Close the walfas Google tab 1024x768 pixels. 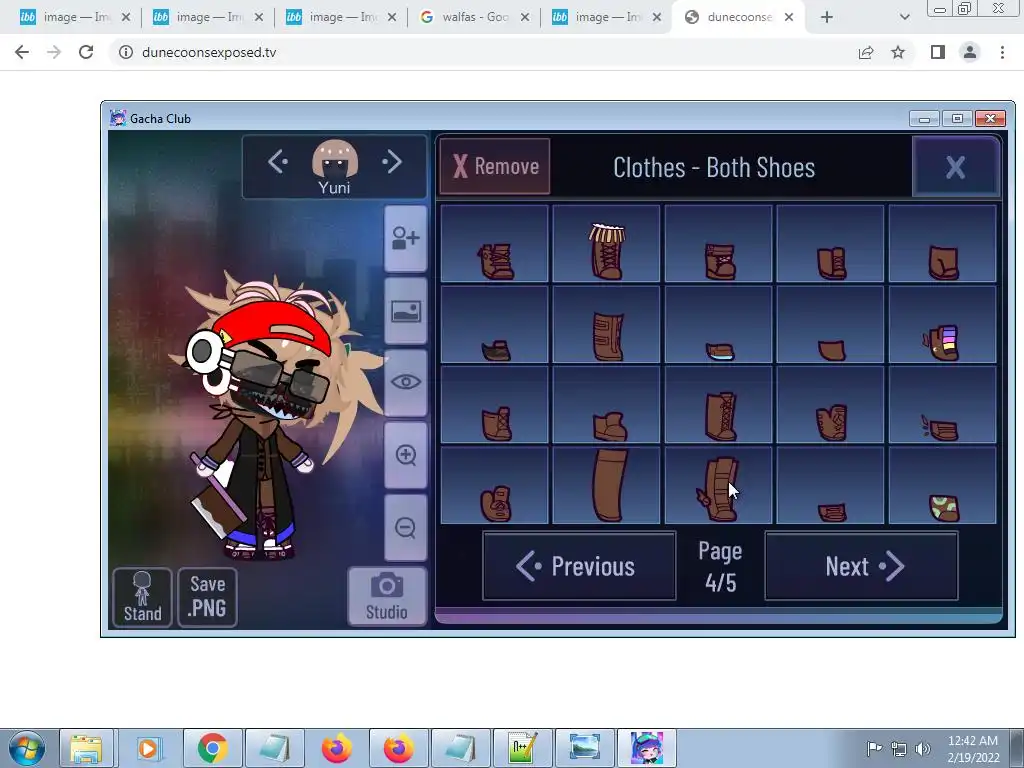point(525,18)
